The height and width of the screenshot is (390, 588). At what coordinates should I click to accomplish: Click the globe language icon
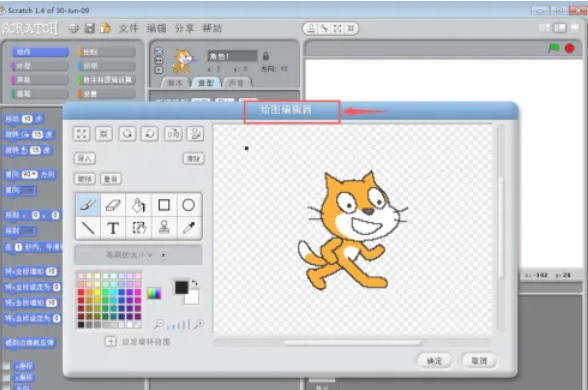pos(74,28)
